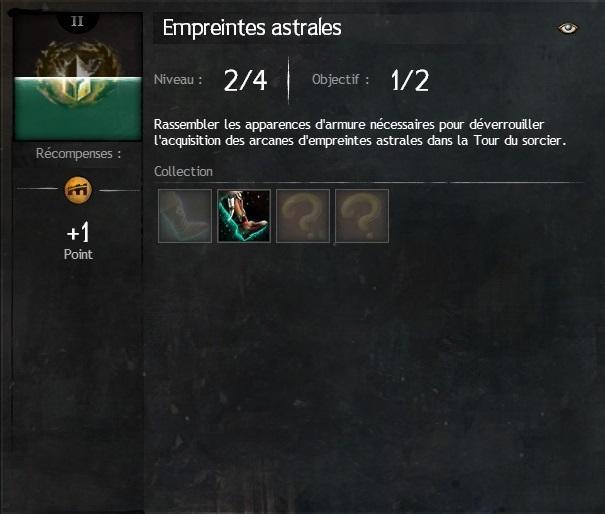Select the unlocked red boot skin icon

pyautogui.click(x=244, y=216)
